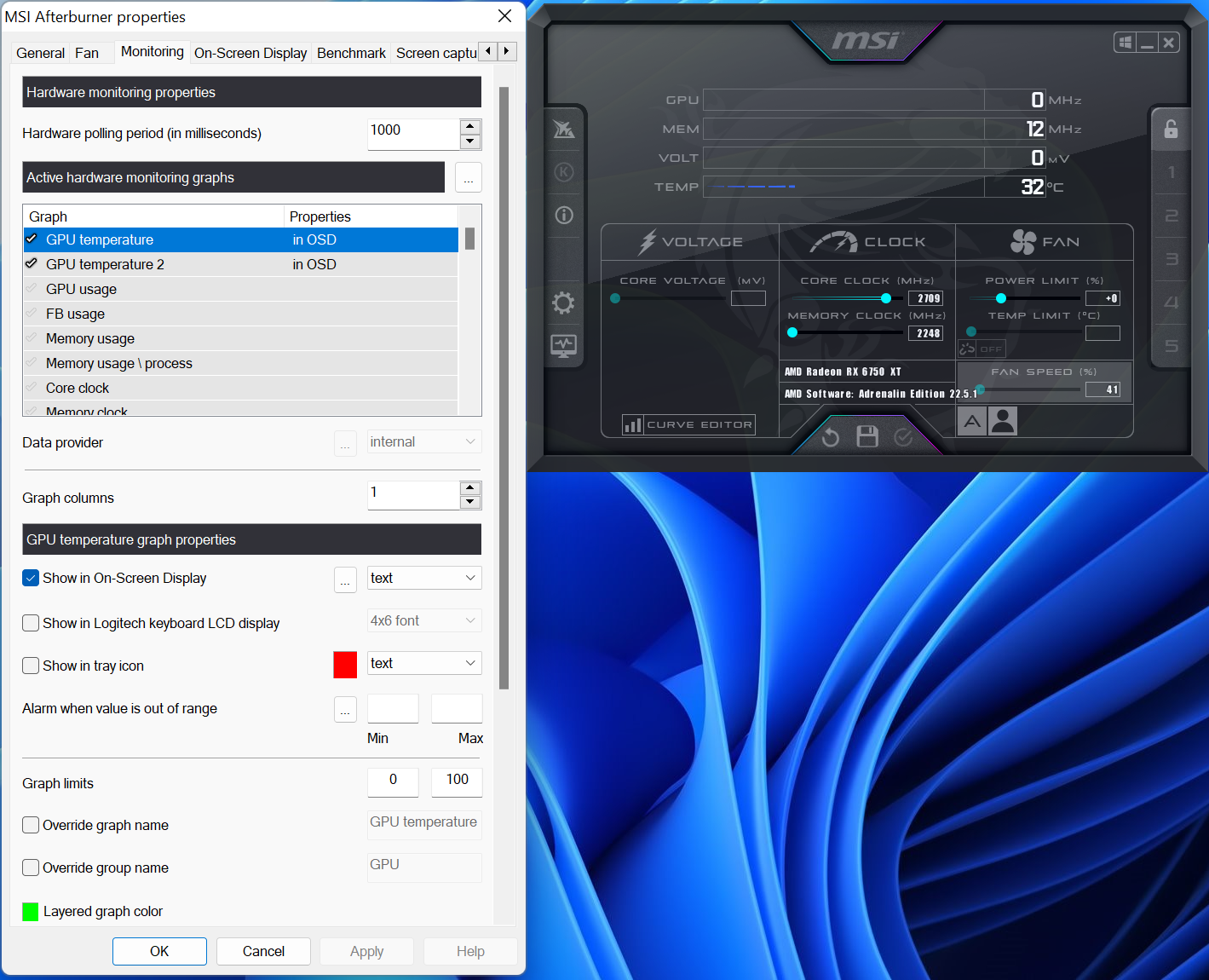1209x980 pixels.
Task: Click ellipsis next to Active hardware monitoring graphs
Action: coord(469,177)
